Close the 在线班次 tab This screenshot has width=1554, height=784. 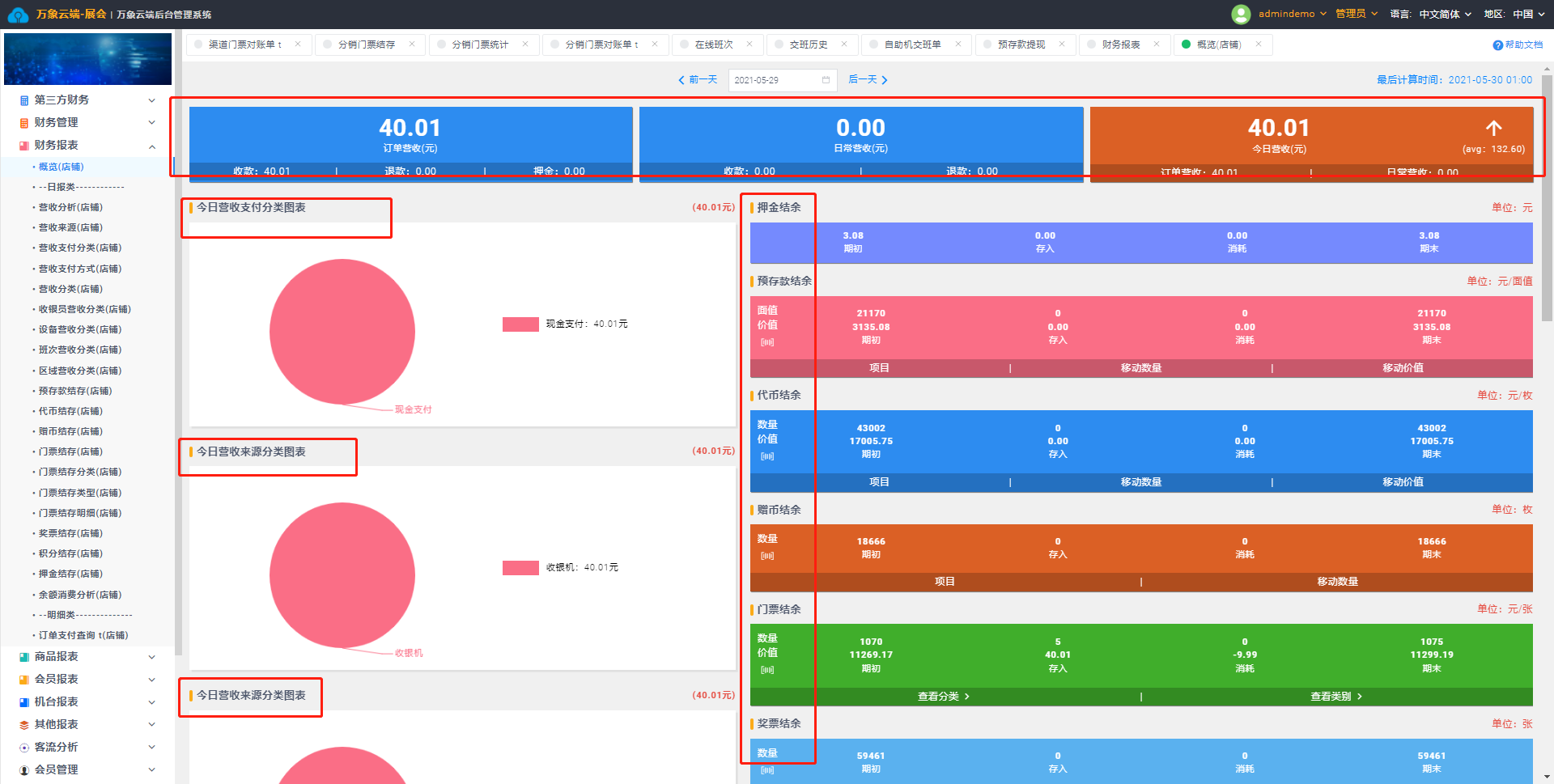tap(749, 44)
